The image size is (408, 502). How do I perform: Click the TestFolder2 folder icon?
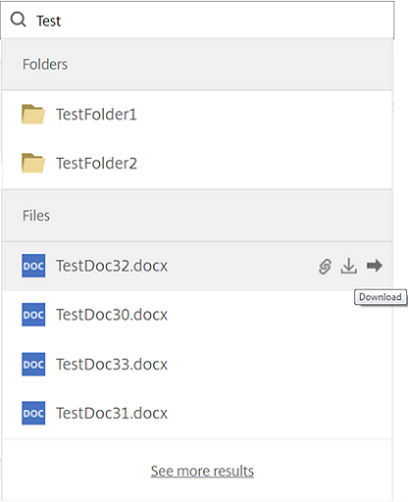pyautogui.click(x=33, y=163)
